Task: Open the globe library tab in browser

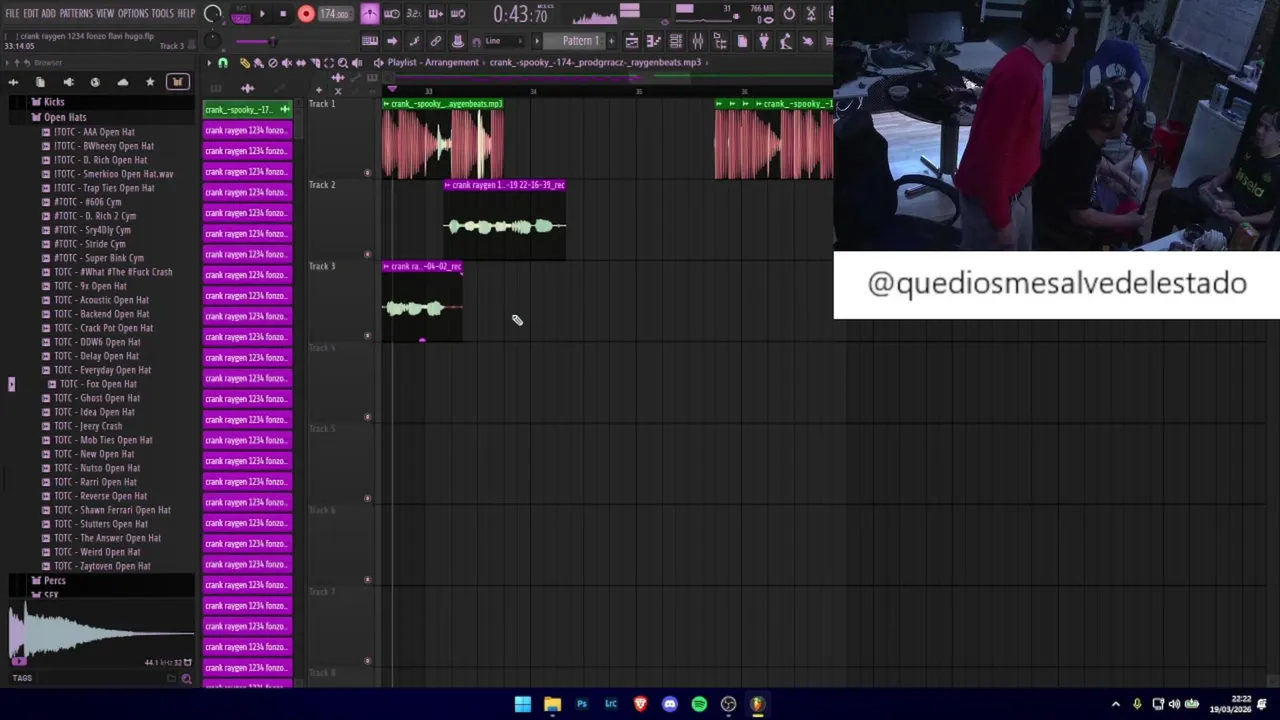Action: (95, 82)
